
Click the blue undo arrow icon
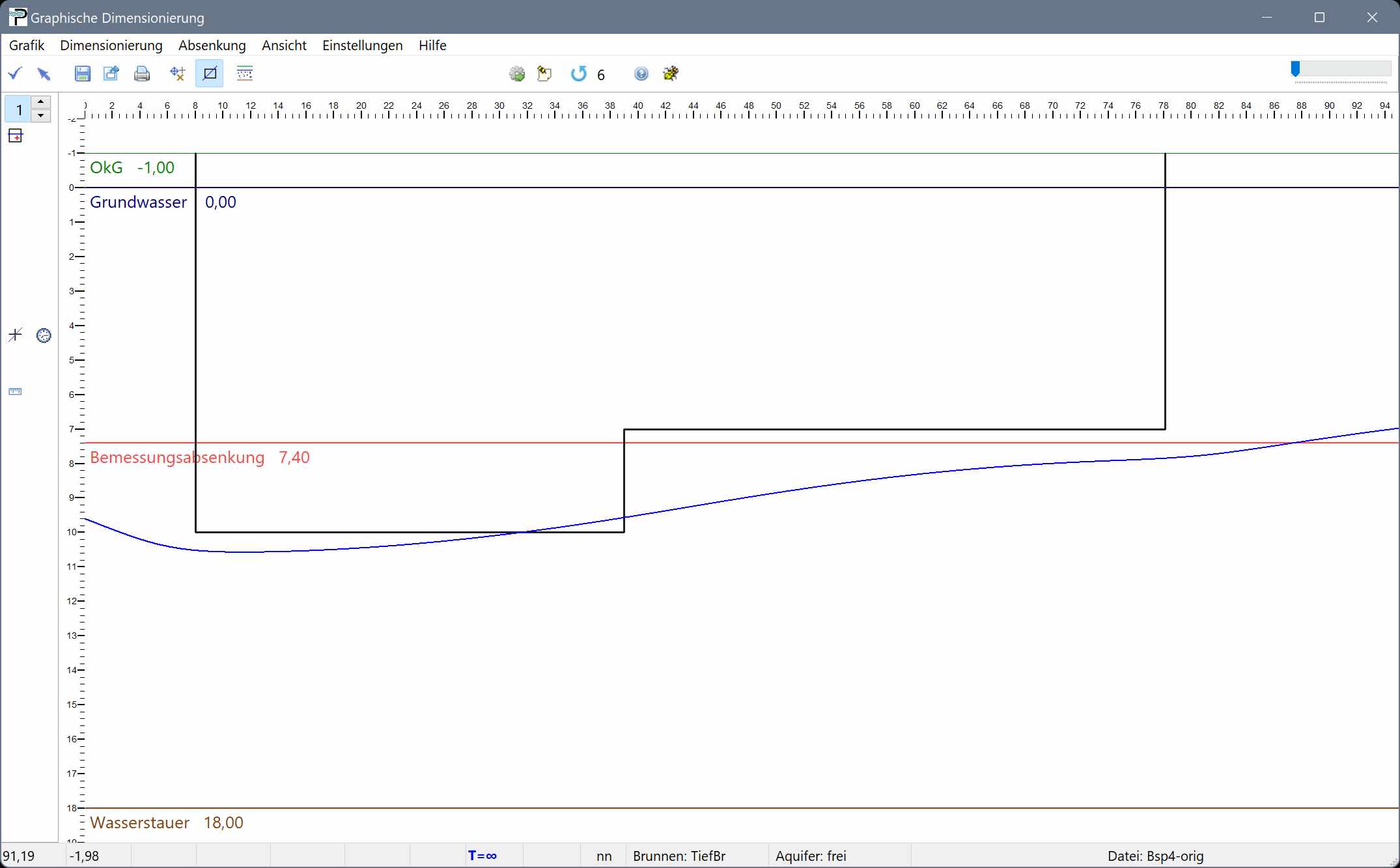click(578, 74)
